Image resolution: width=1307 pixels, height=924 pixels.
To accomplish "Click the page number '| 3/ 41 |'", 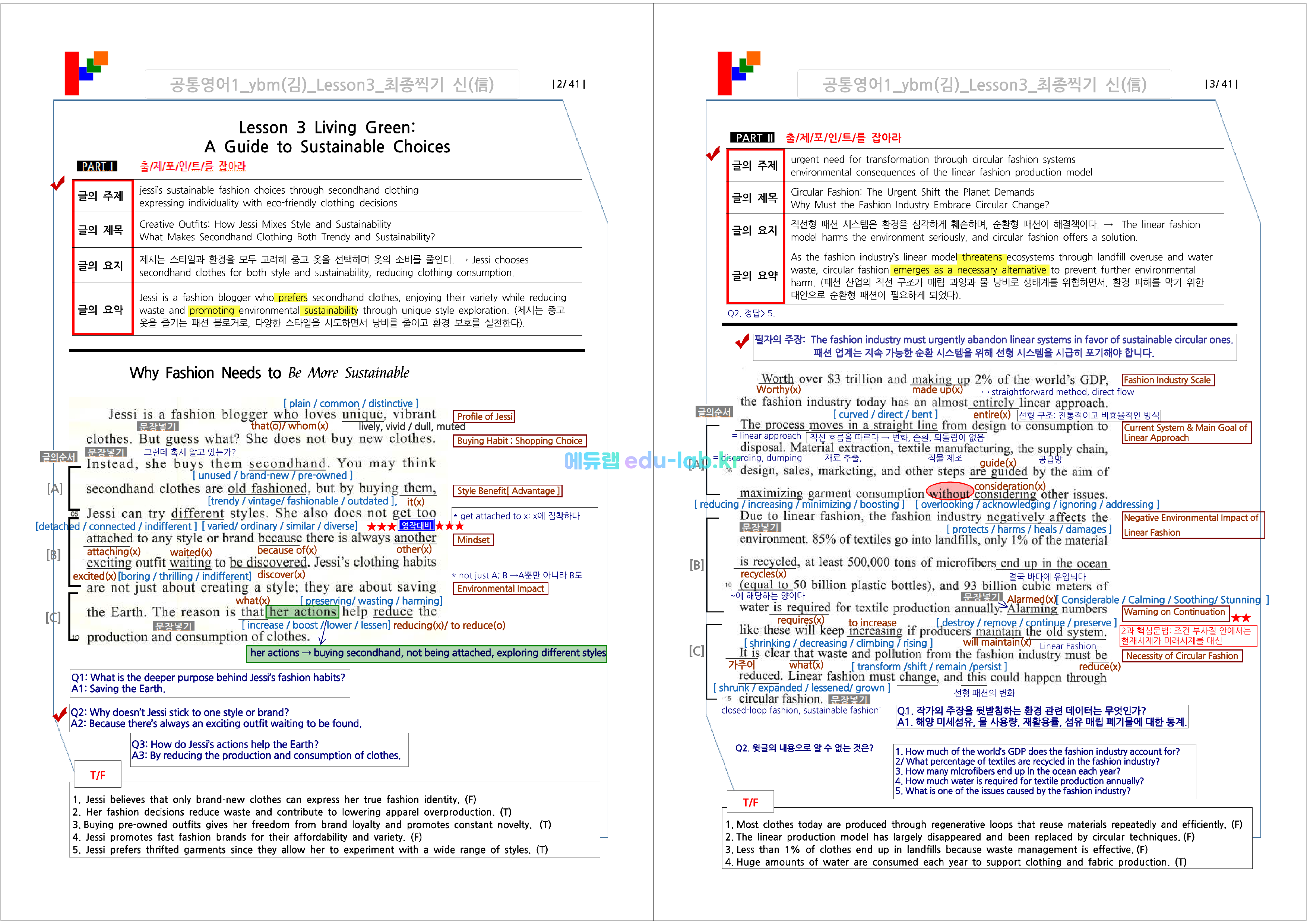I will tap(1222, 84).
